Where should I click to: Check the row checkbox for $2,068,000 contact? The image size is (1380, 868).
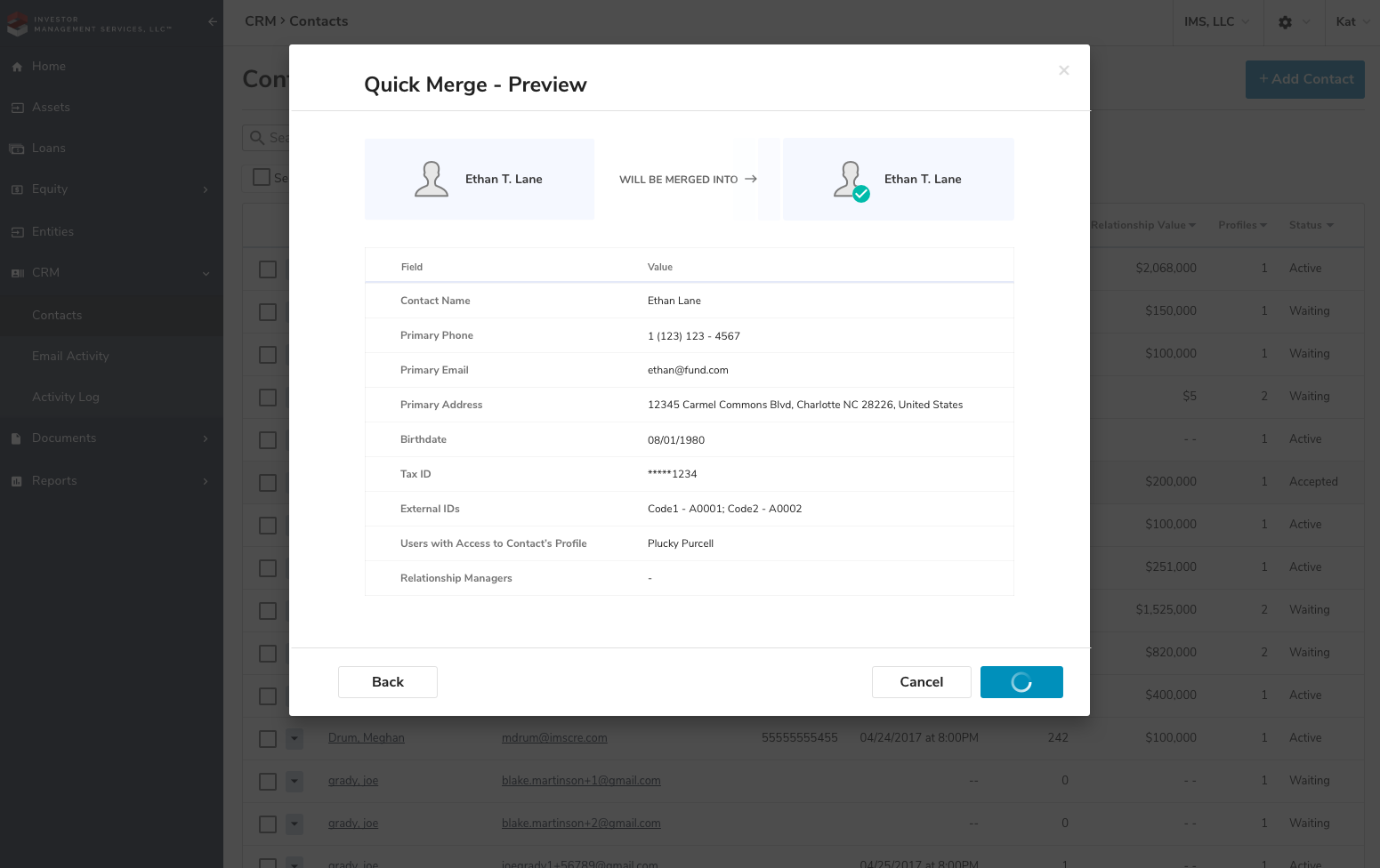[x=268, y=269]
